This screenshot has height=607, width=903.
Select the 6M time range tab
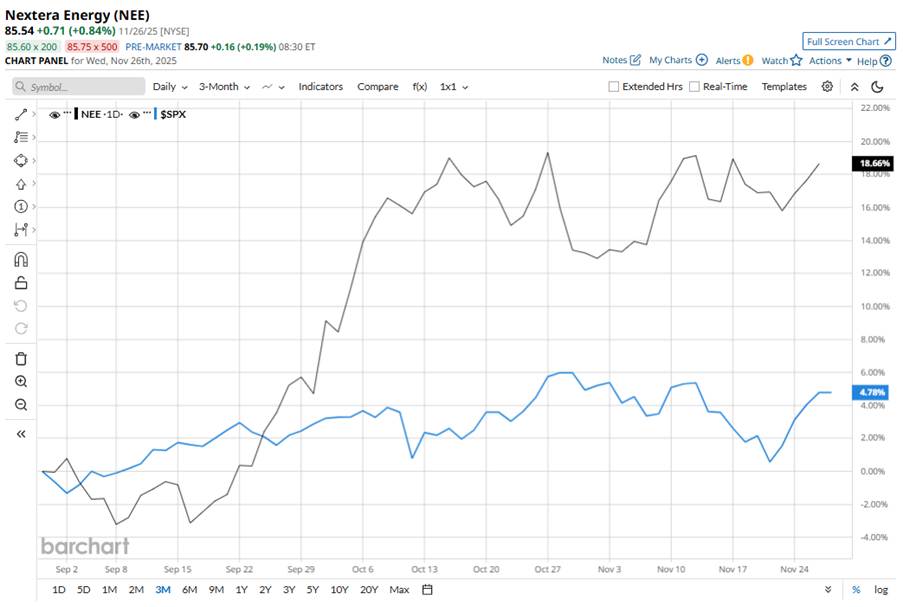point(189,590)
